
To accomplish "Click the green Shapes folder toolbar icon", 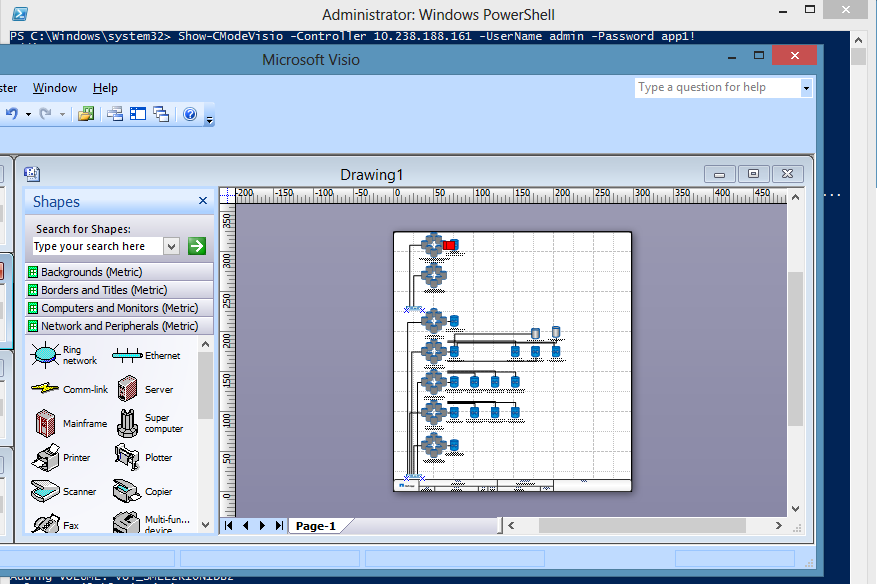I will click(x=86, y=114).
